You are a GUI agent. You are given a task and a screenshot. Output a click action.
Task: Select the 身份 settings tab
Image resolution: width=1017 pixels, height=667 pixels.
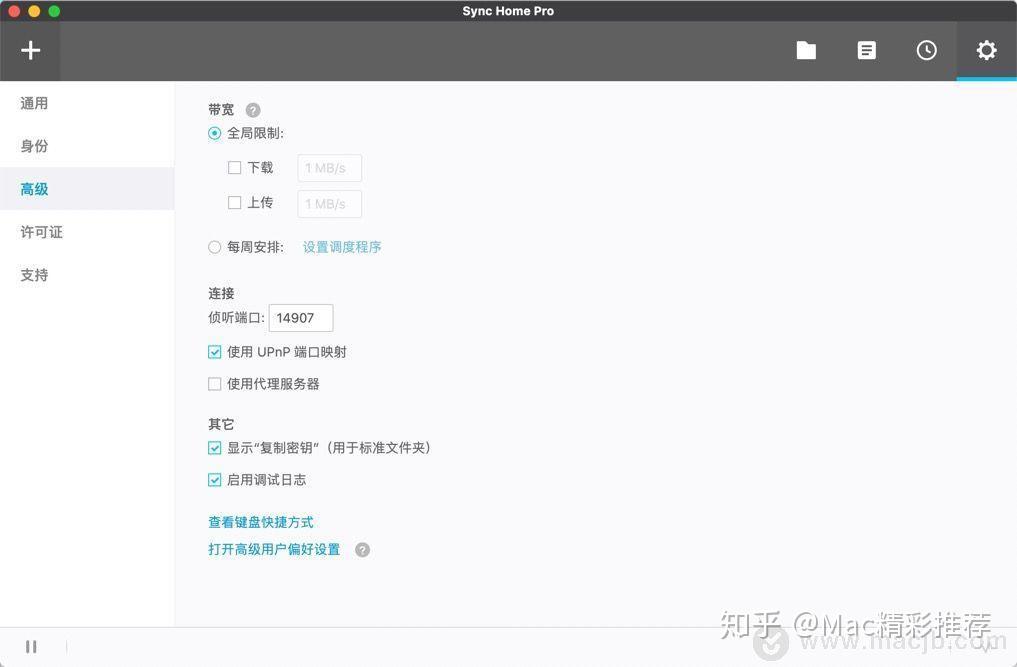pyautogui.click(x=87, y=146)
